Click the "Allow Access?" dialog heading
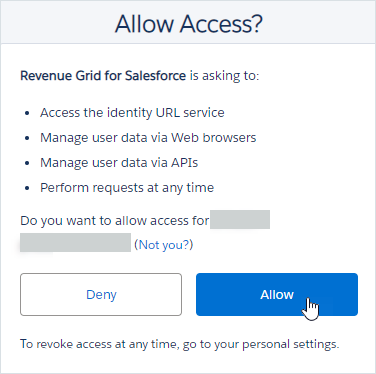 [189, 24]
